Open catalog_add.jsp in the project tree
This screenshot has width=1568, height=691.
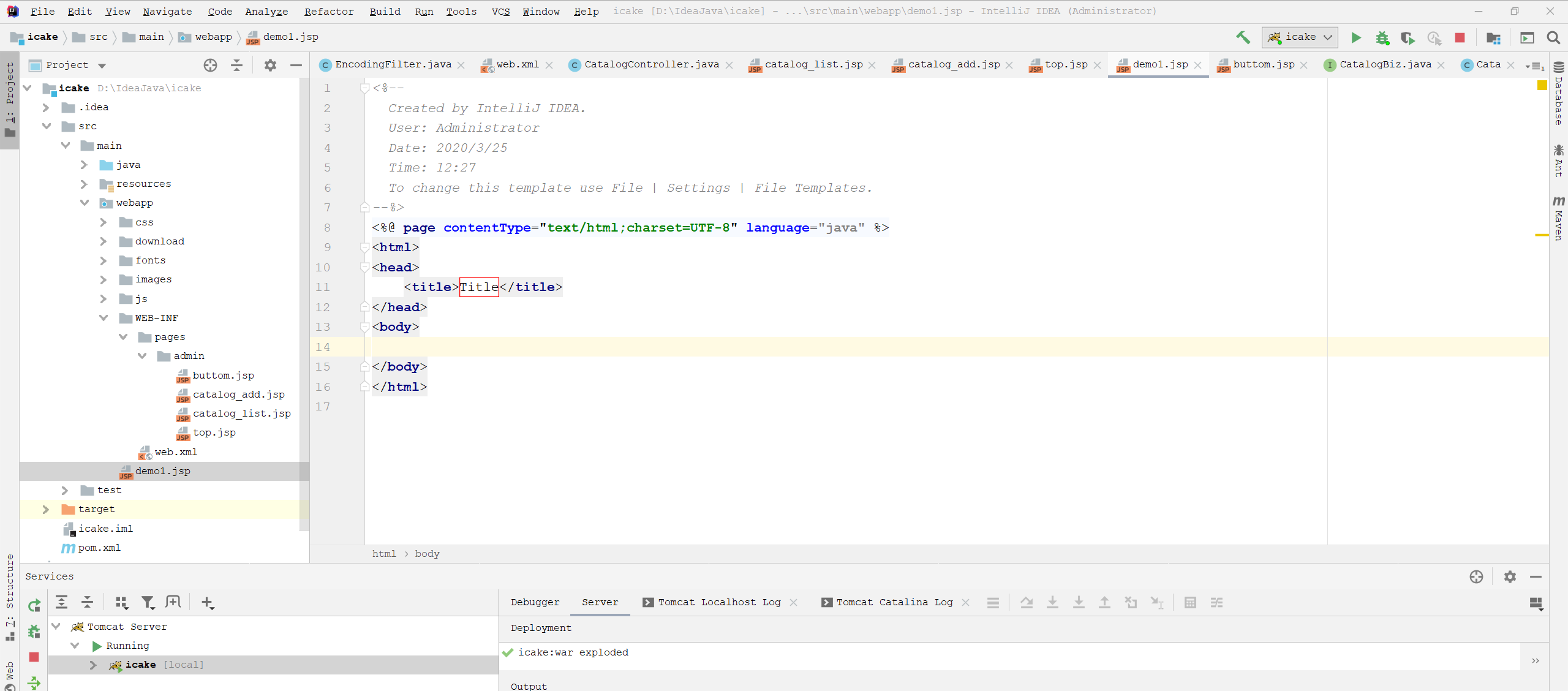tap(238, 395)
